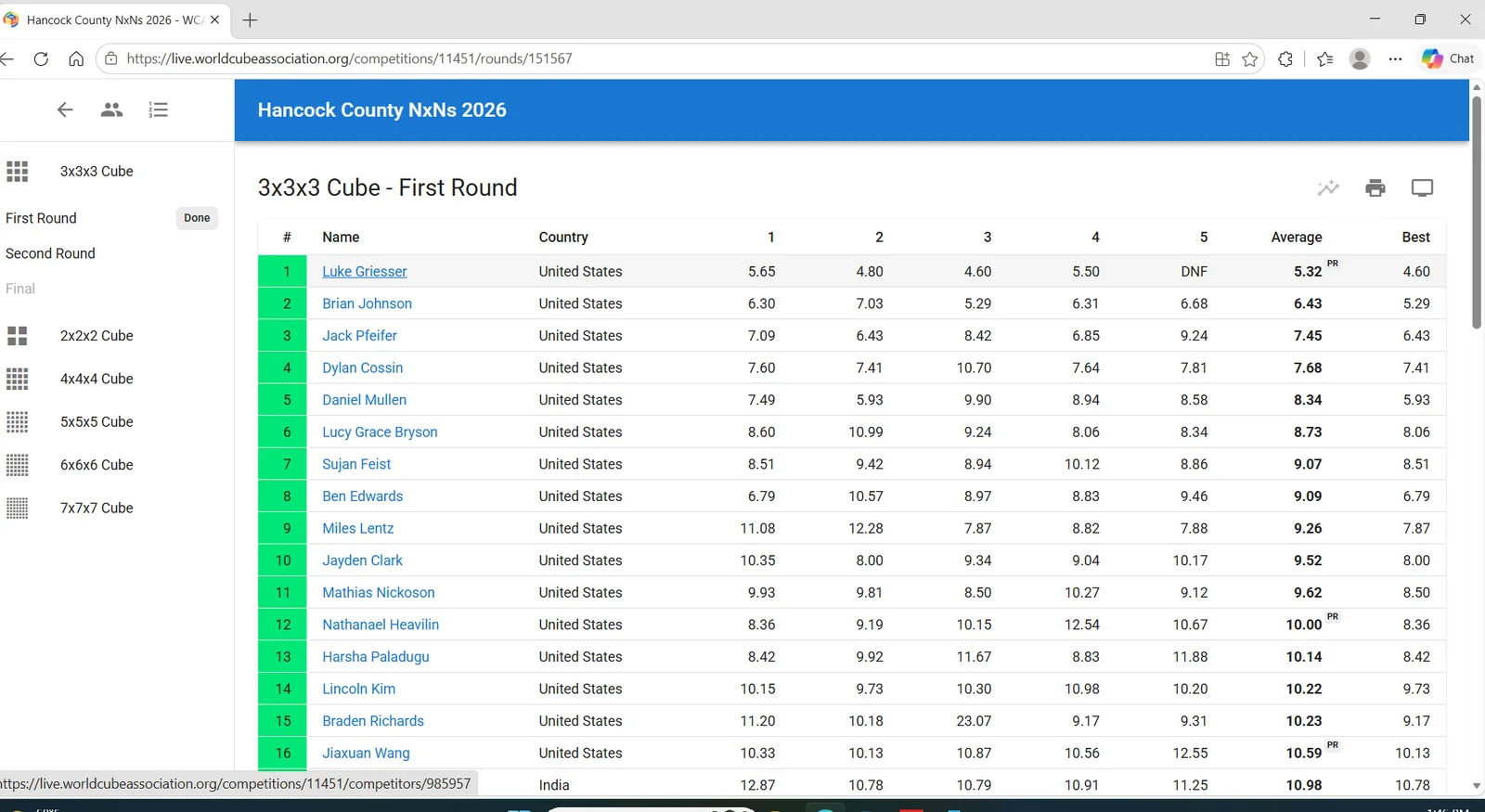Close the Hancock County NxNs tab
The image size is (1485, 812).
pyautogui.click(x=214, y=19)
